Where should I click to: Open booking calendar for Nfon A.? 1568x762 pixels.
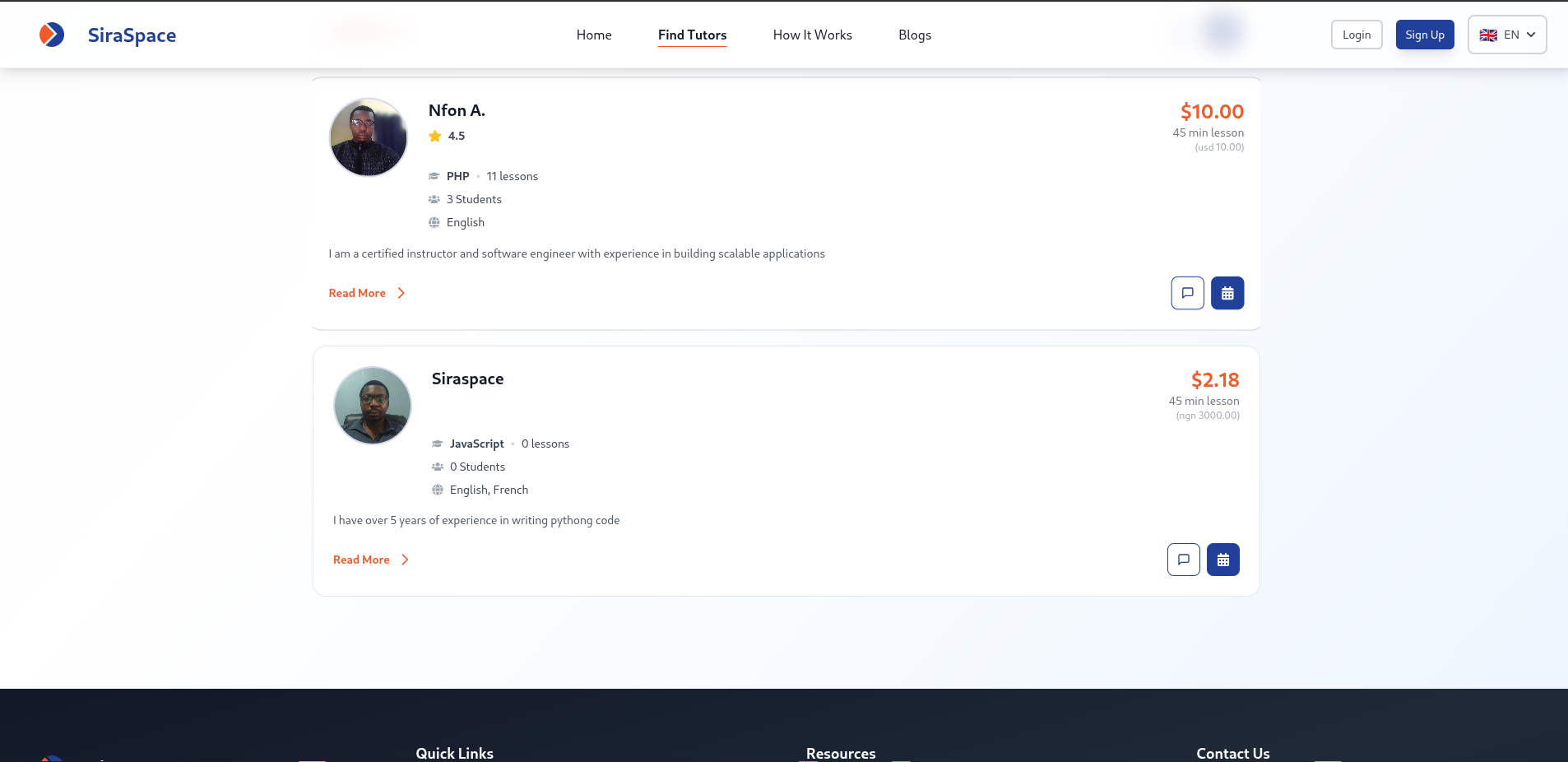(x=1227, y=293)
